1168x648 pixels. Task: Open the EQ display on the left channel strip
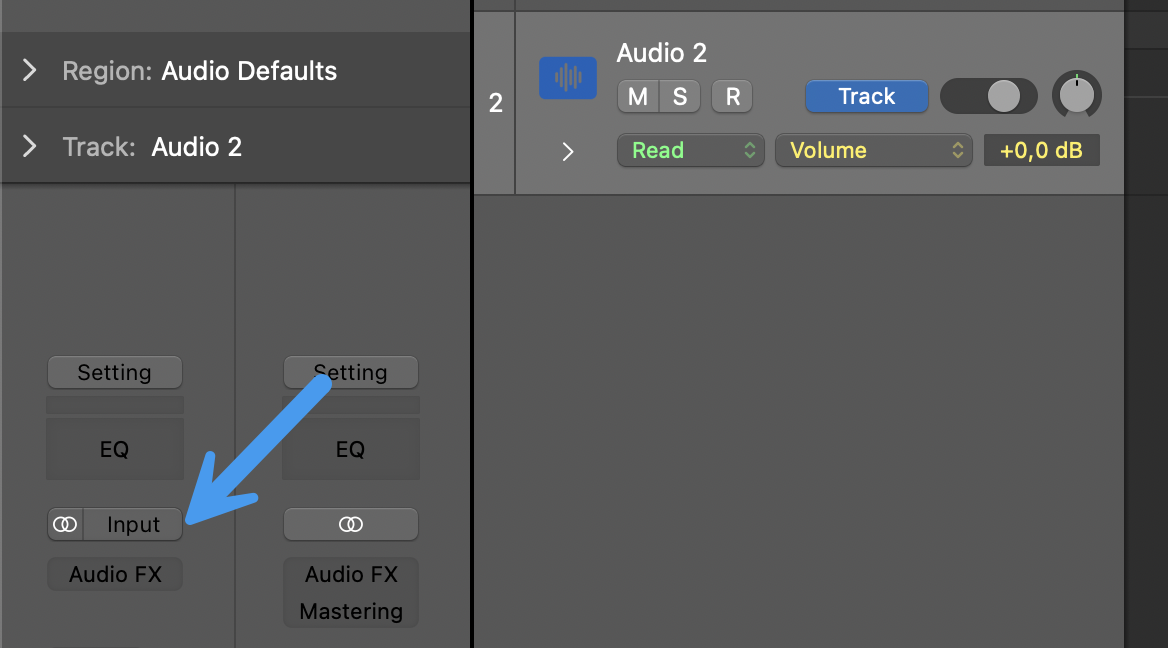(114, 449)
